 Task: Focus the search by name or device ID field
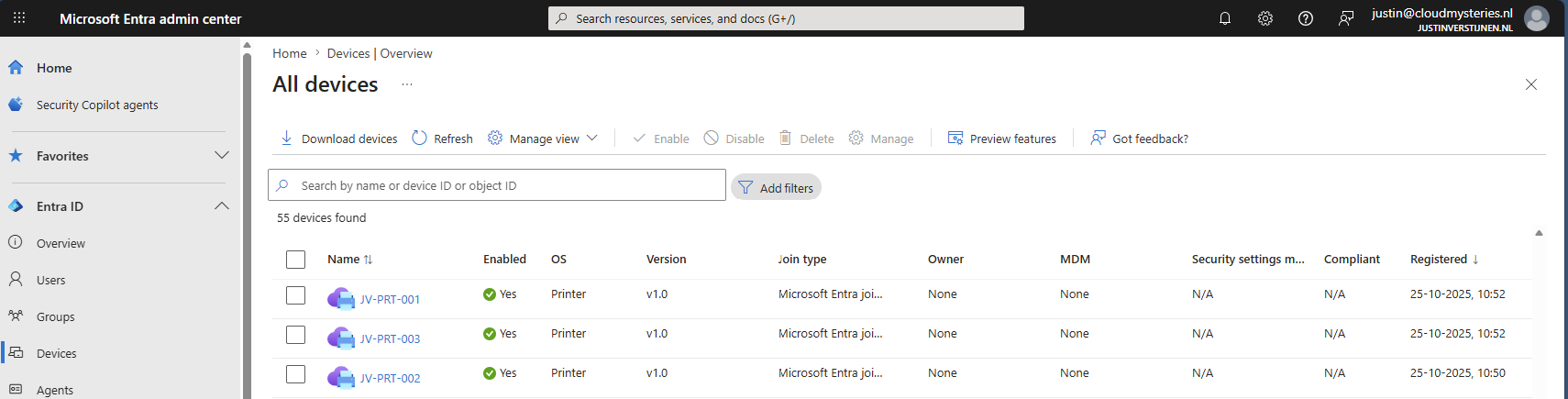click(x=497, y=185)
